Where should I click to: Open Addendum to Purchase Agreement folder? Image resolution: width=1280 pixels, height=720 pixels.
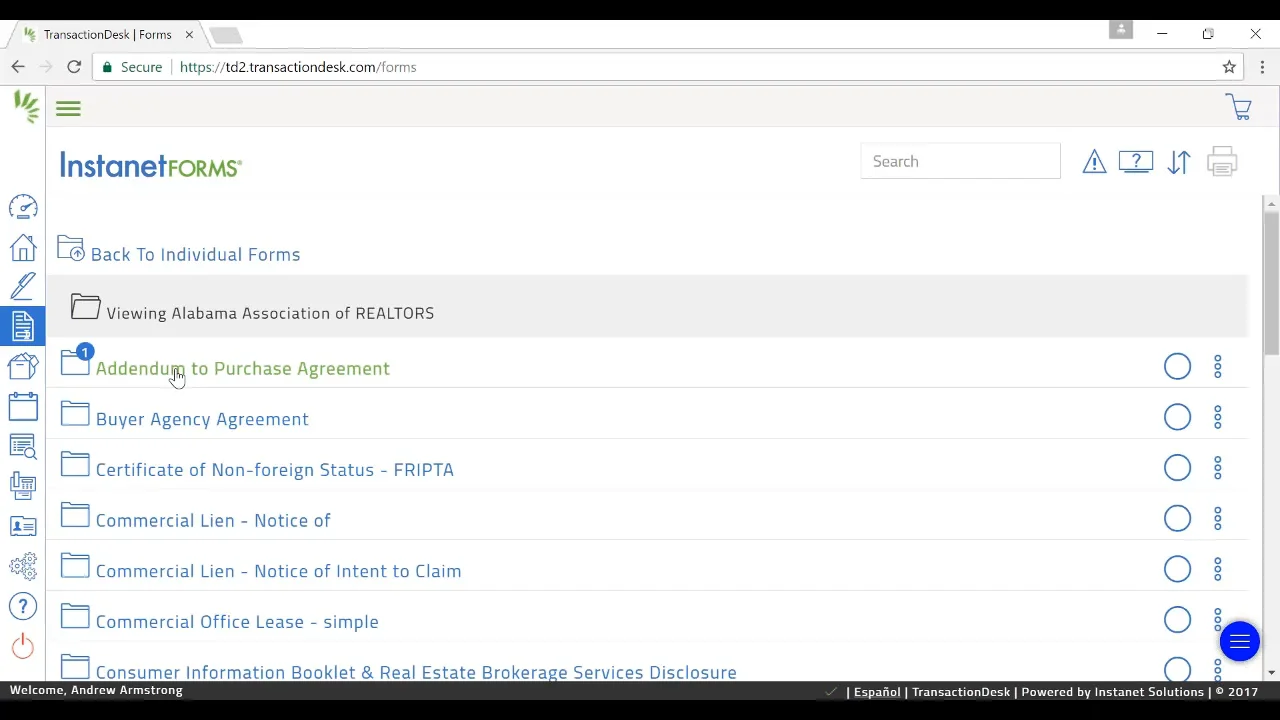(x=243, y=368)
